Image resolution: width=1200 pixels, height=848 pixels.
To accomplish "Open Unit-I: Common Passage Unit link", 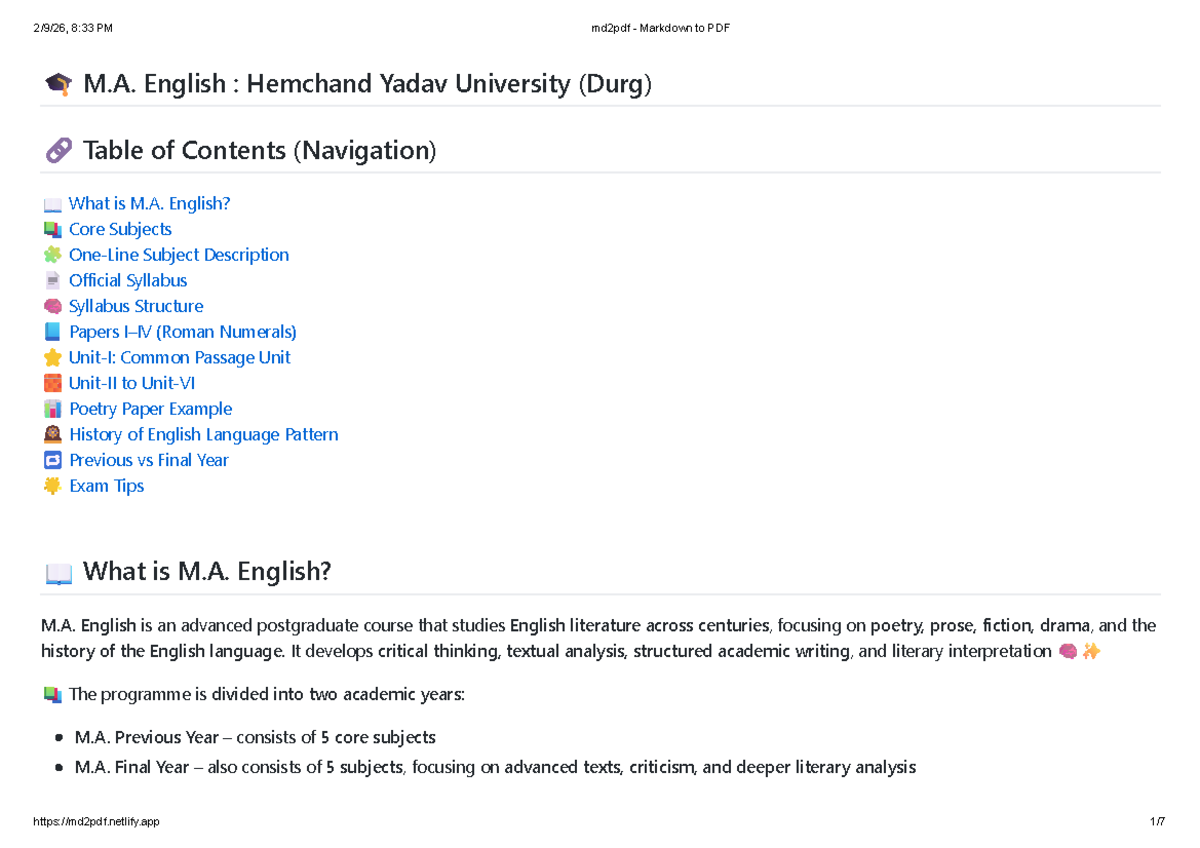I will (180, 358).
